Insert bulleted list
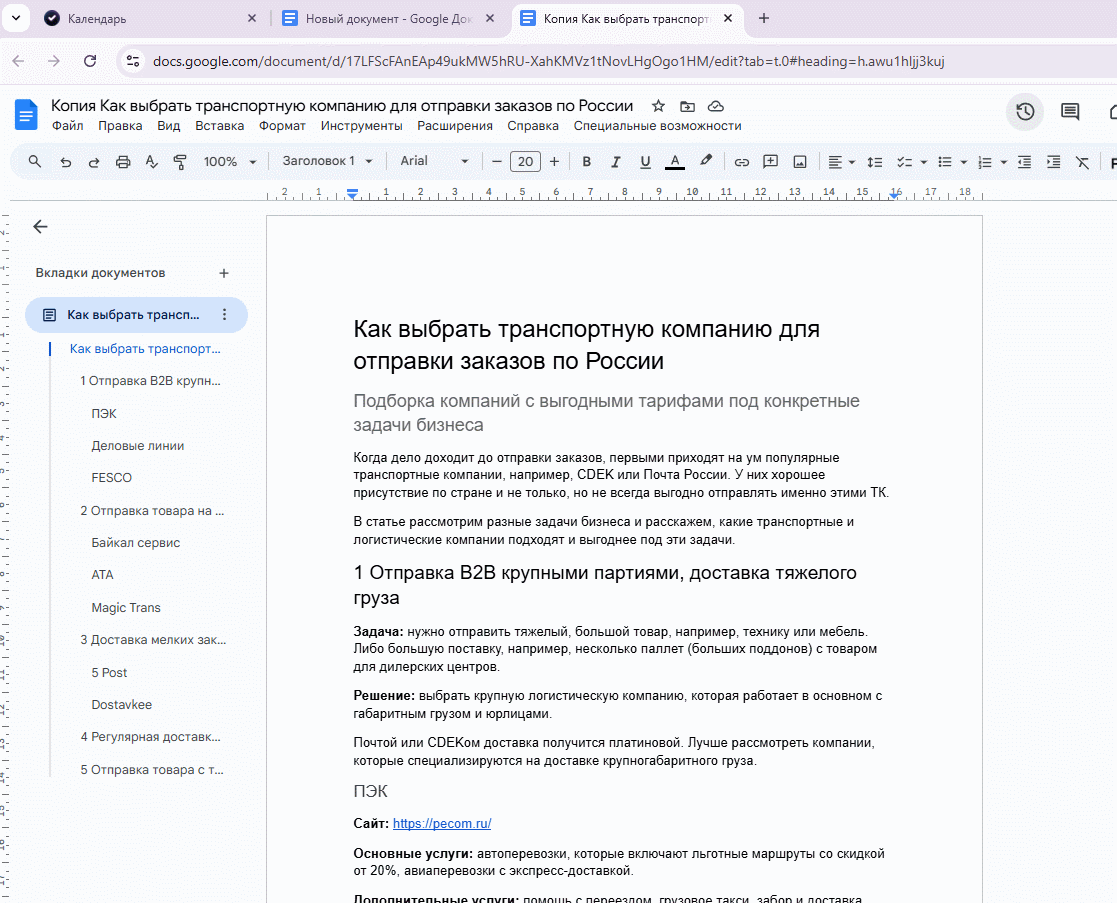 pos(945,162)
